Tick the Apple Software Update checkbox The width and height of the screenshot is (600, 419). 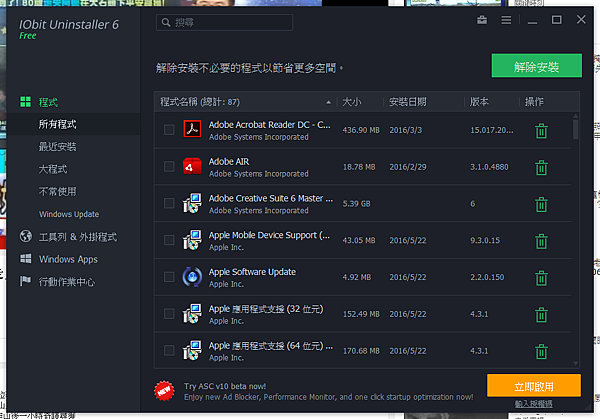tap(169, 277)
